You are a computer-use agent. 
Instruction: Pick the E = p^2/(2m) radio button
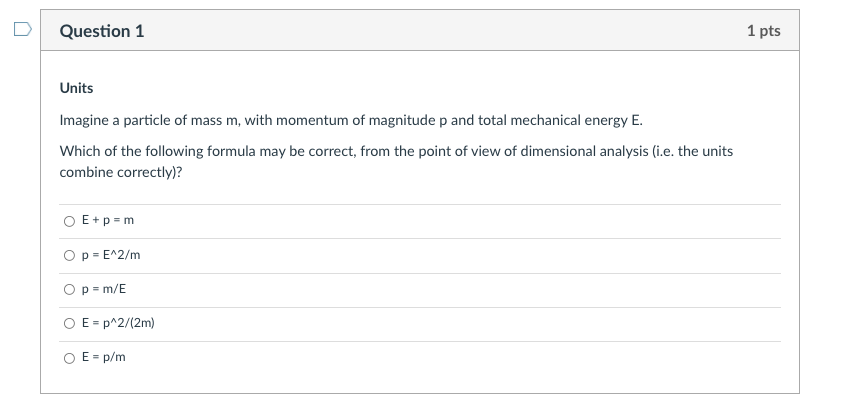pos(69,324)
